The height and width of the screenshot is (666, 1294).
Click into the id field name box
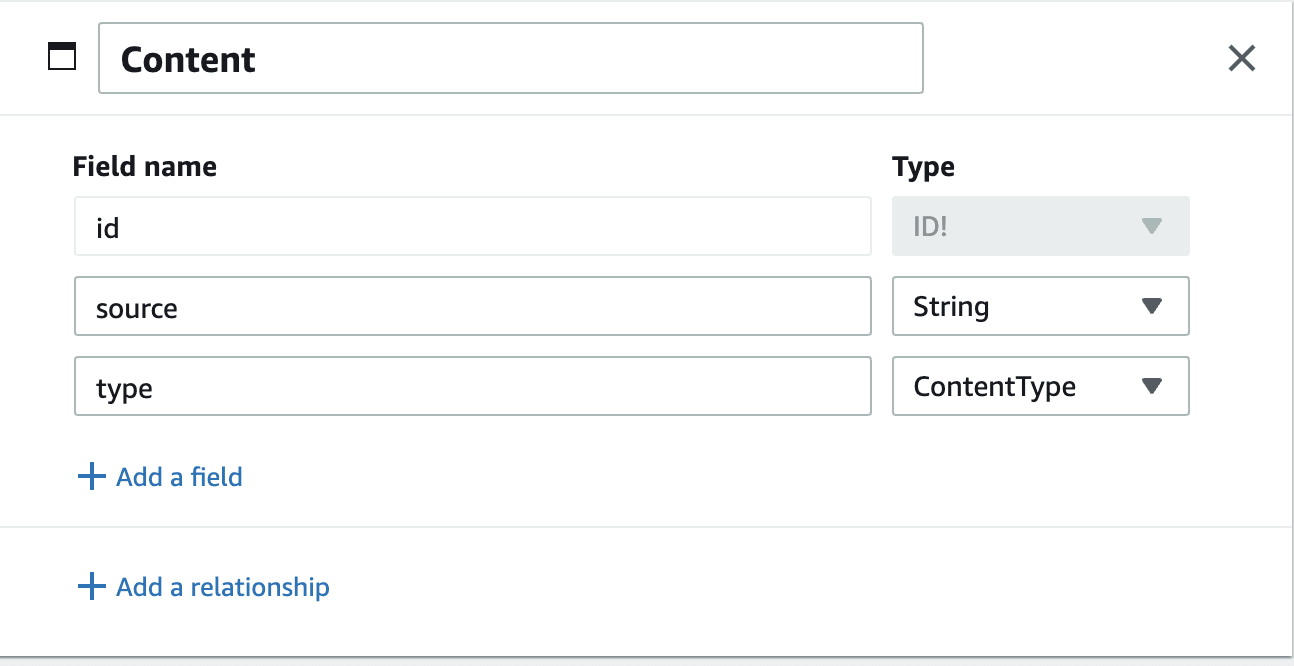tap(473, 226)
